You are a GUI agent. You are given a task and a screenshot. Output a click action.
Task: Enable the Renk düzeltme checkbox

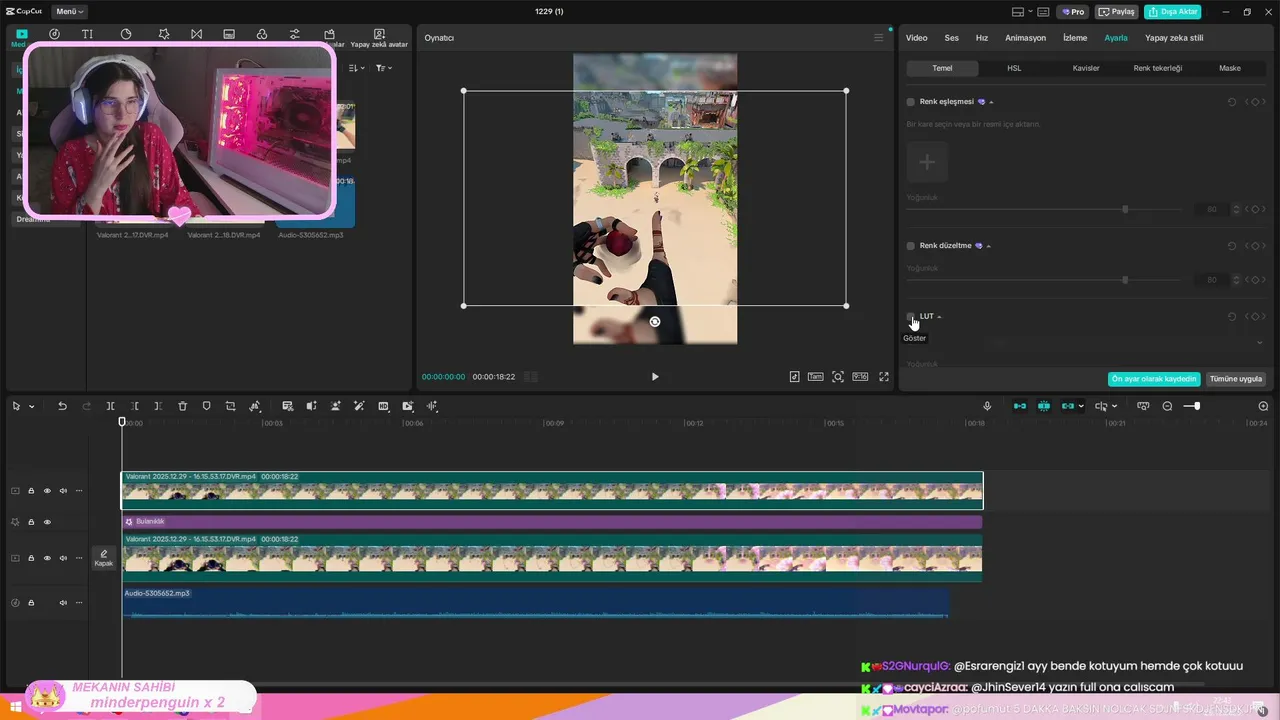pos(911,246)
